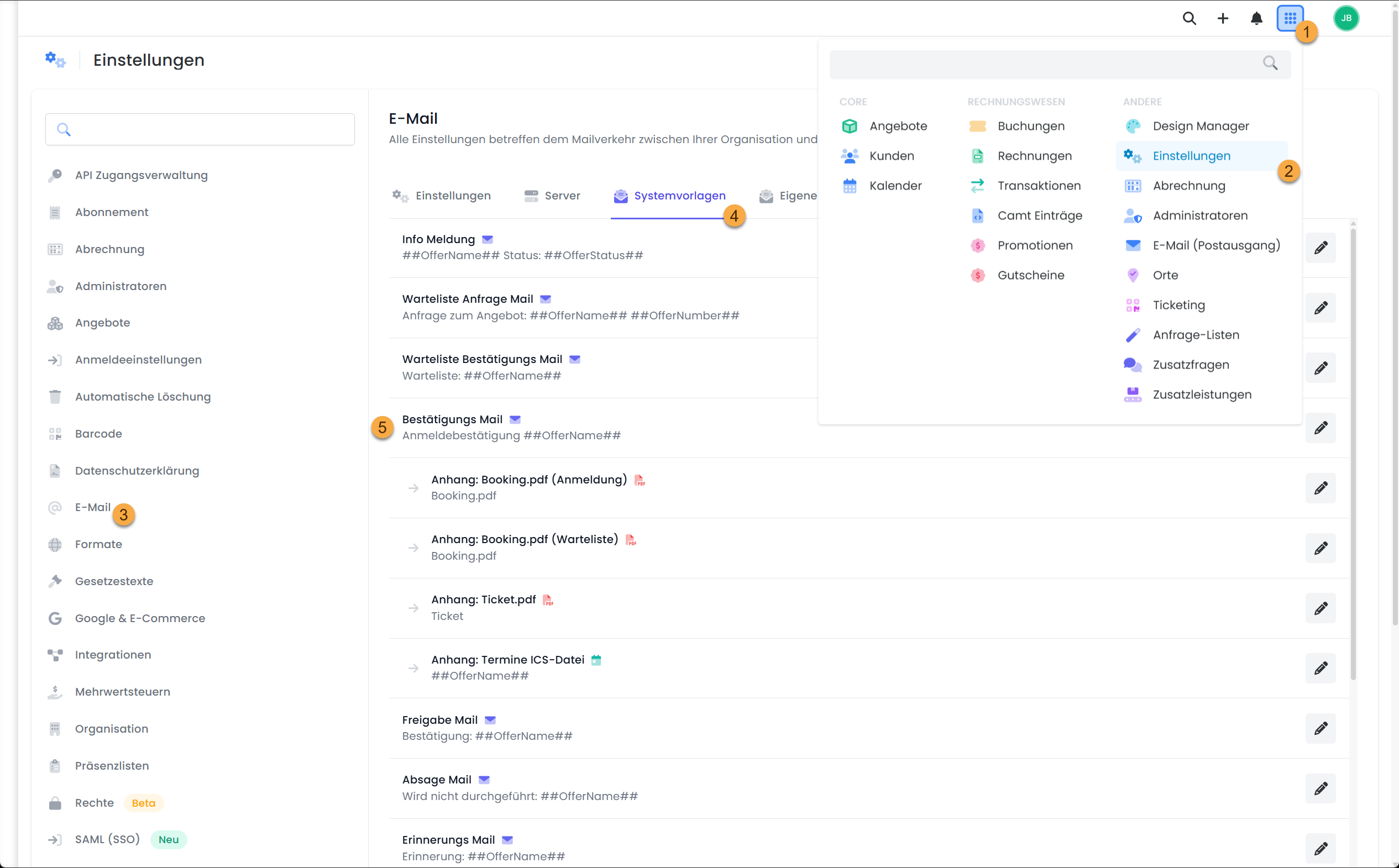Open the global search magnifier icon

1189,18
